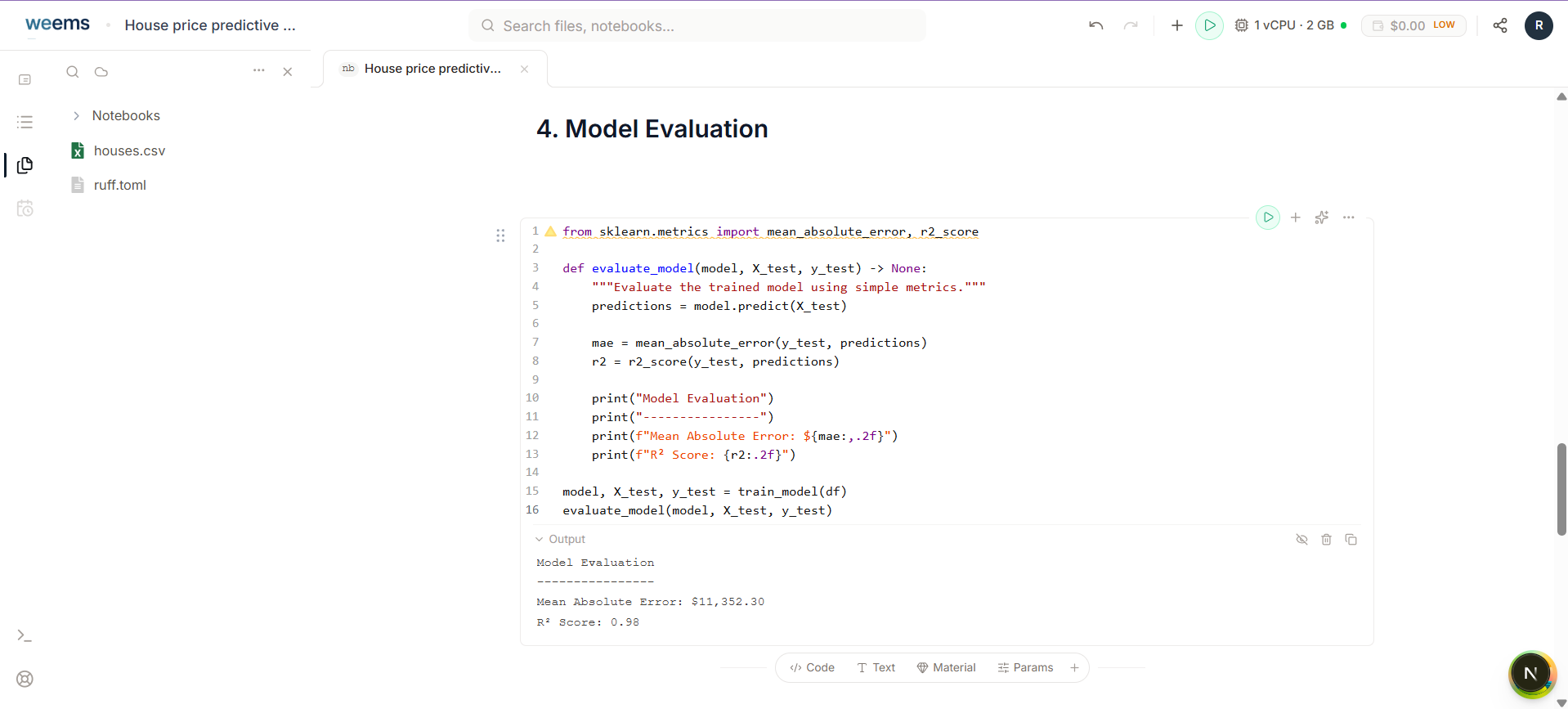Image resolution: width=1568 pixels, height=709 pixels.
Task: Add a Text cell
Action: click(876, 667)
